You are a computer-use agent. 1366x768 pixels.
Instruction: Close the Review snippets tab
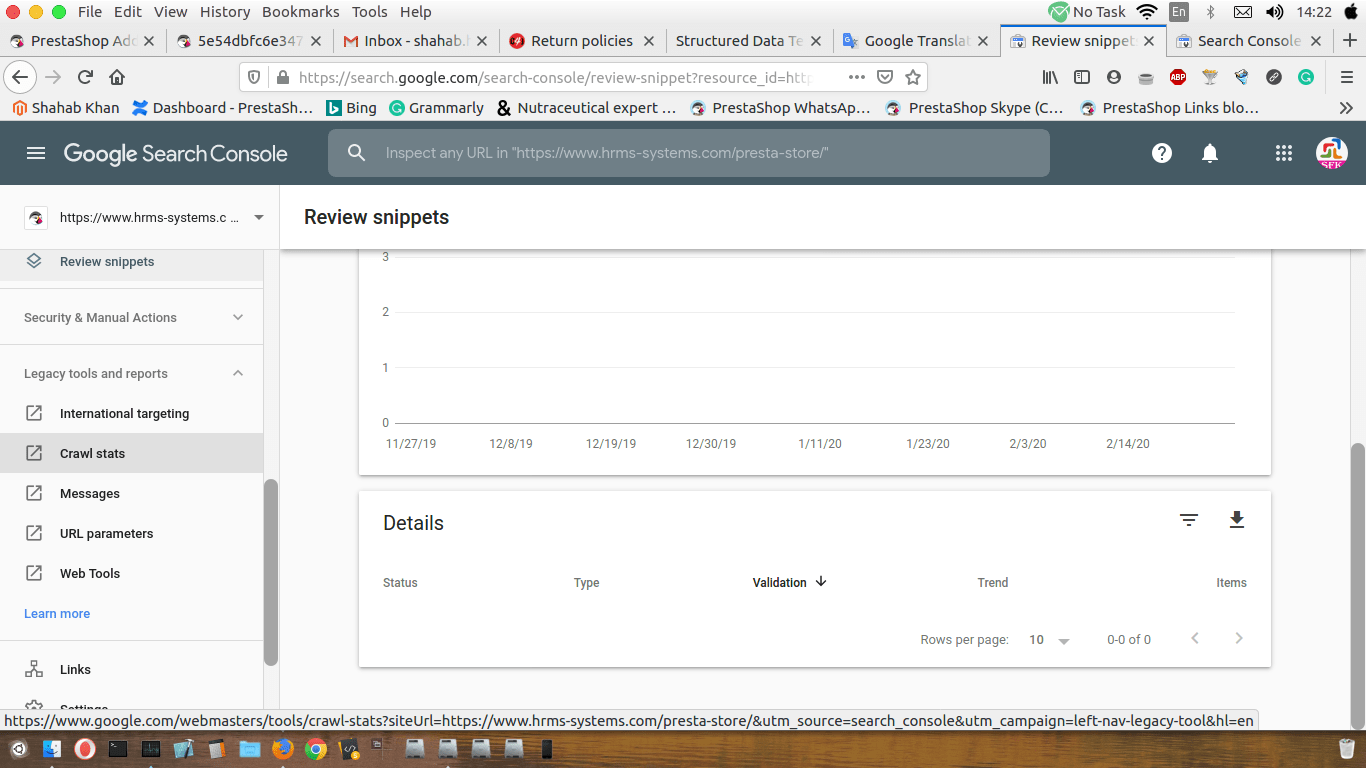pyautogui.click(x=1149, y=41)
